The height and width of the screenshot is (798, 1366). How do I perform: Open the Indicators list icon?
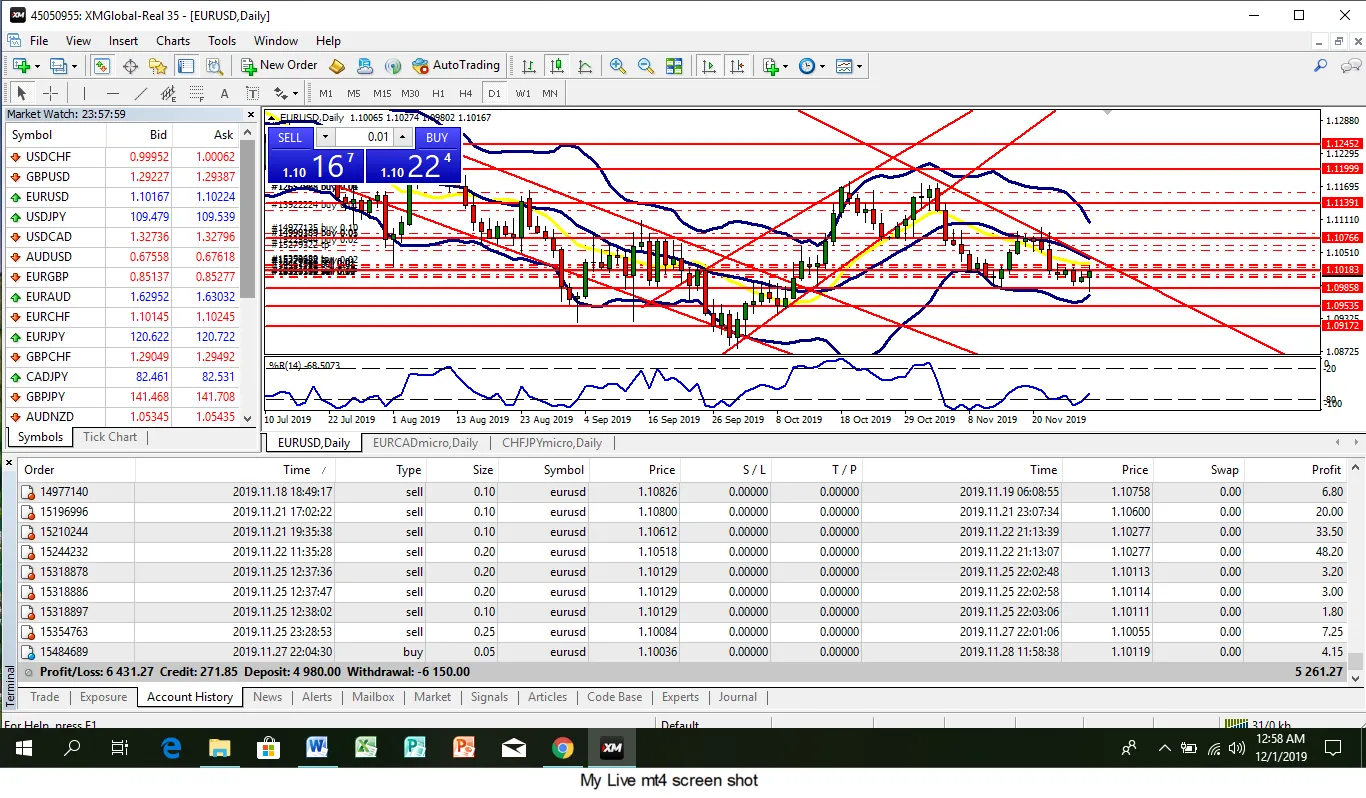770,66
